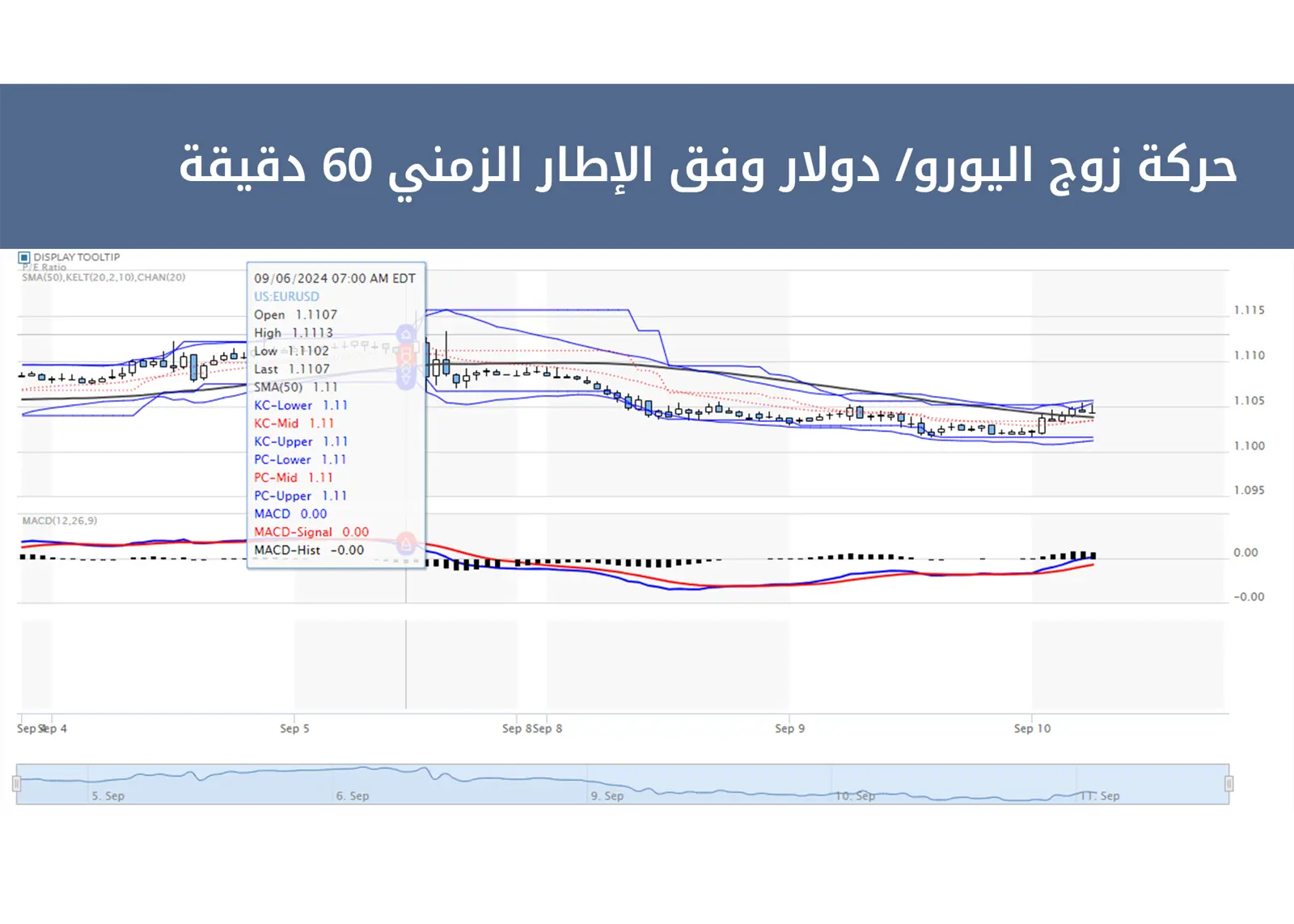Screen dimensions: 1294x924
Task: Click the PC-Lower tooltip row
Action: coord(300,459)
